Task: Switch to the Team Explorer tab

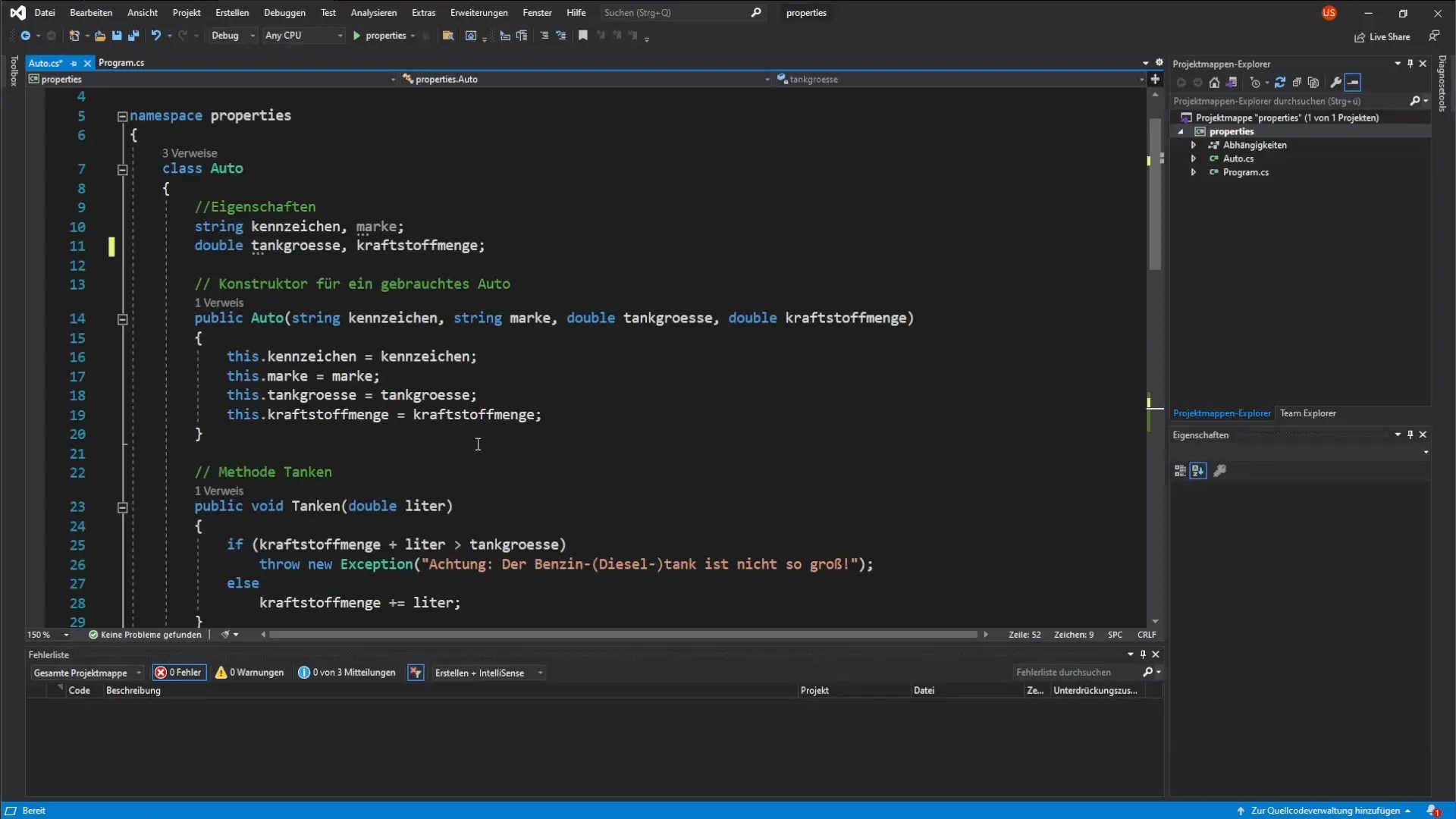Action: click(x=1308, y=413)
